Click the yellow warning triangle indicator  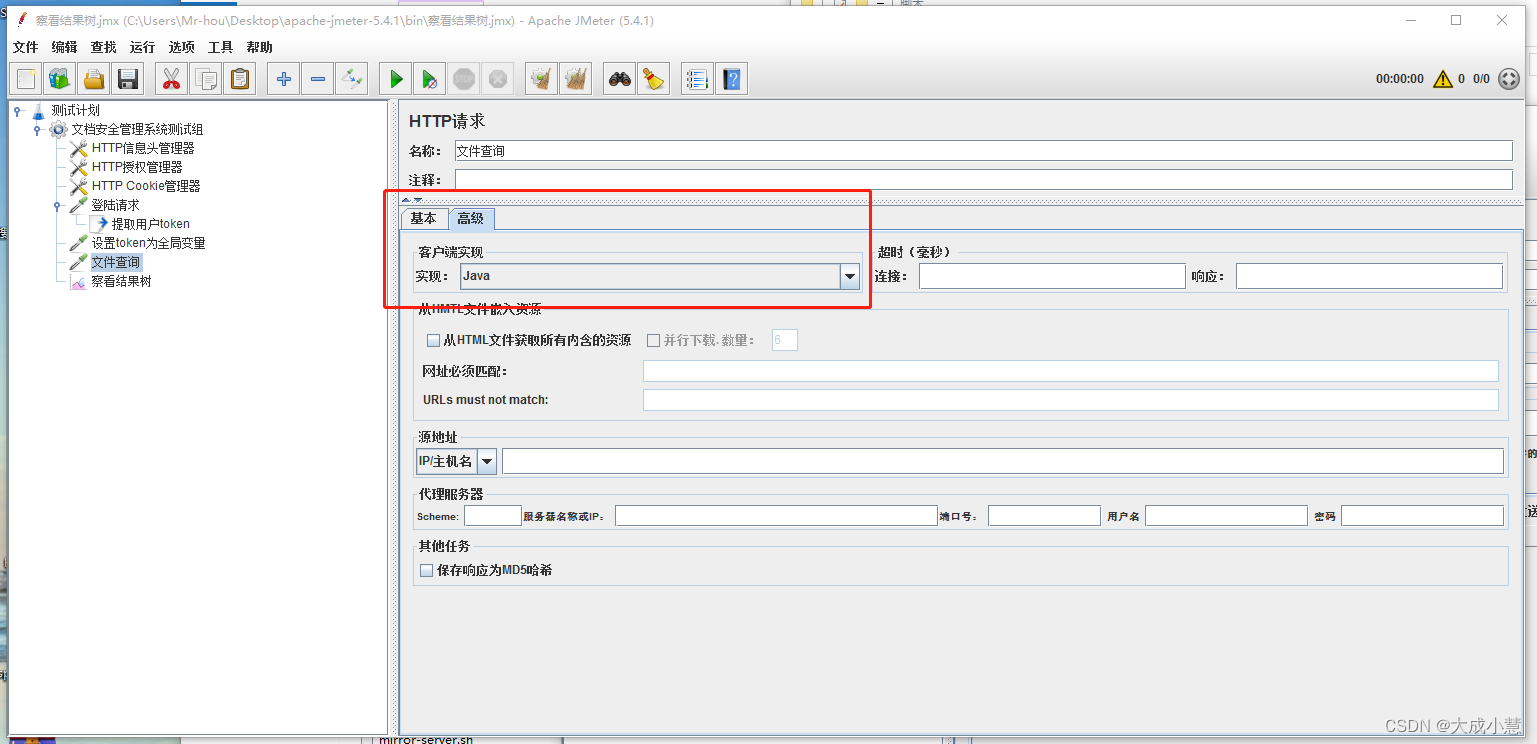click(1443, 78)
